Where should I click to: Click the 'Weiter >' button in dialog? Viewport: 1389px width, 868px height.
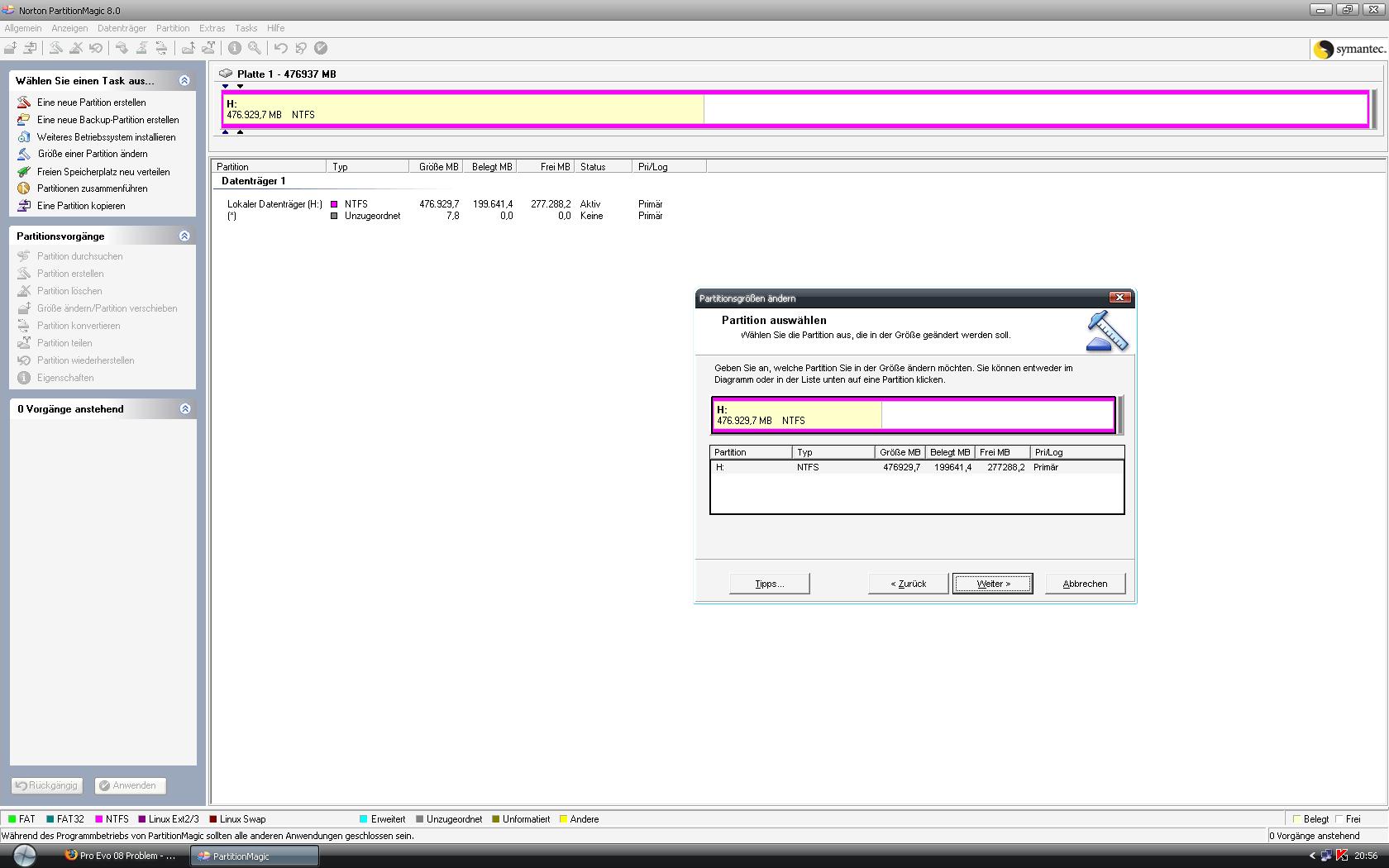[992, 584]
